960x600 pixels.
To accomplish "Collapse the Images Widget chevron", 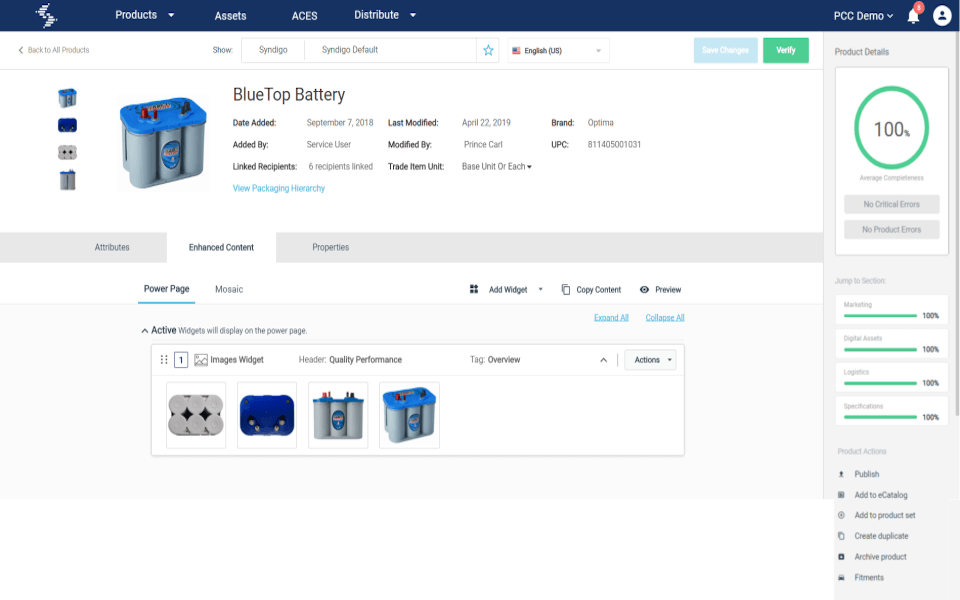I will click(603, 360).
